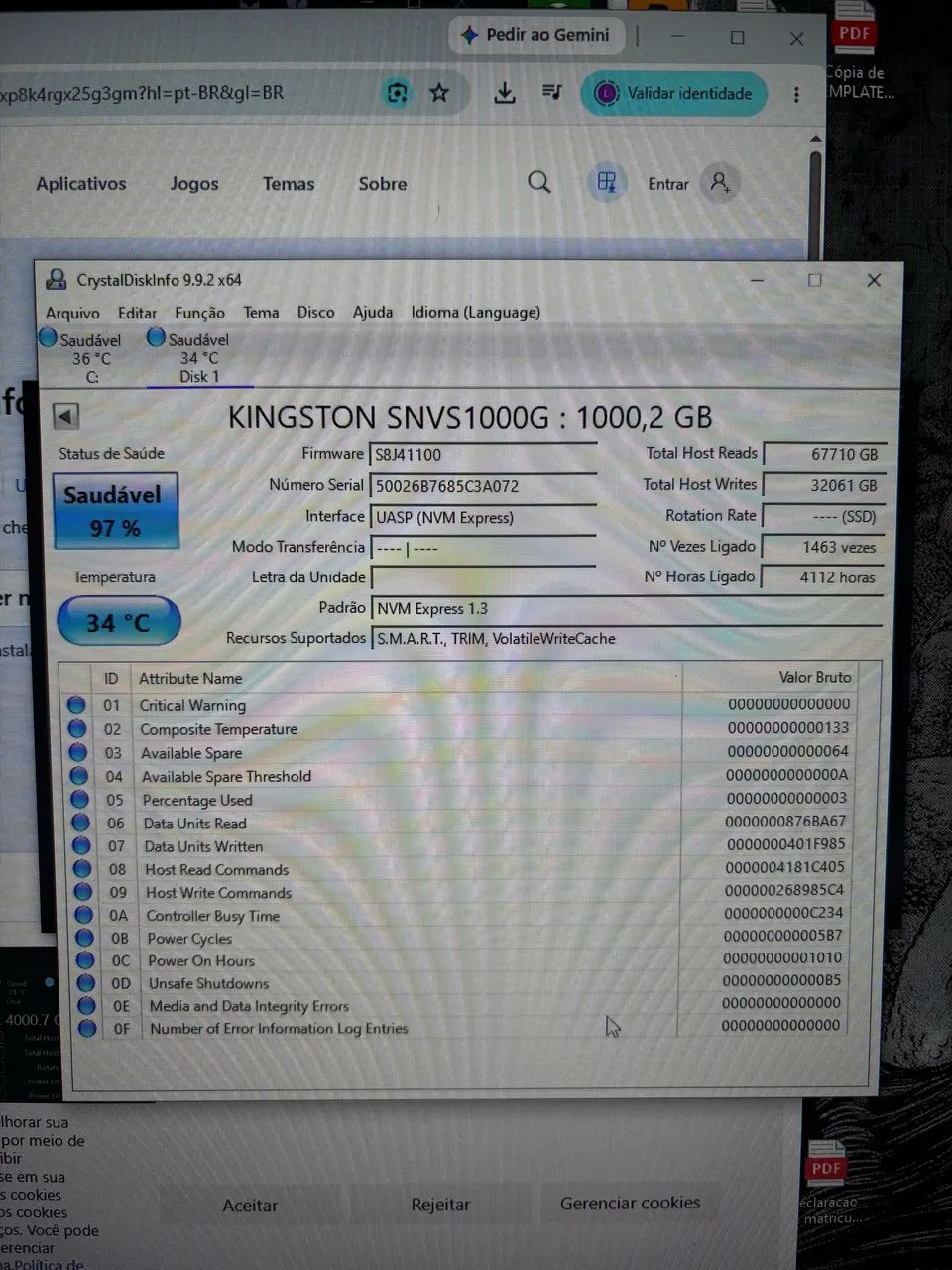952x1270 pixels.
Task: Select the Power On Hours attribute name
Action: click(201, 960)
